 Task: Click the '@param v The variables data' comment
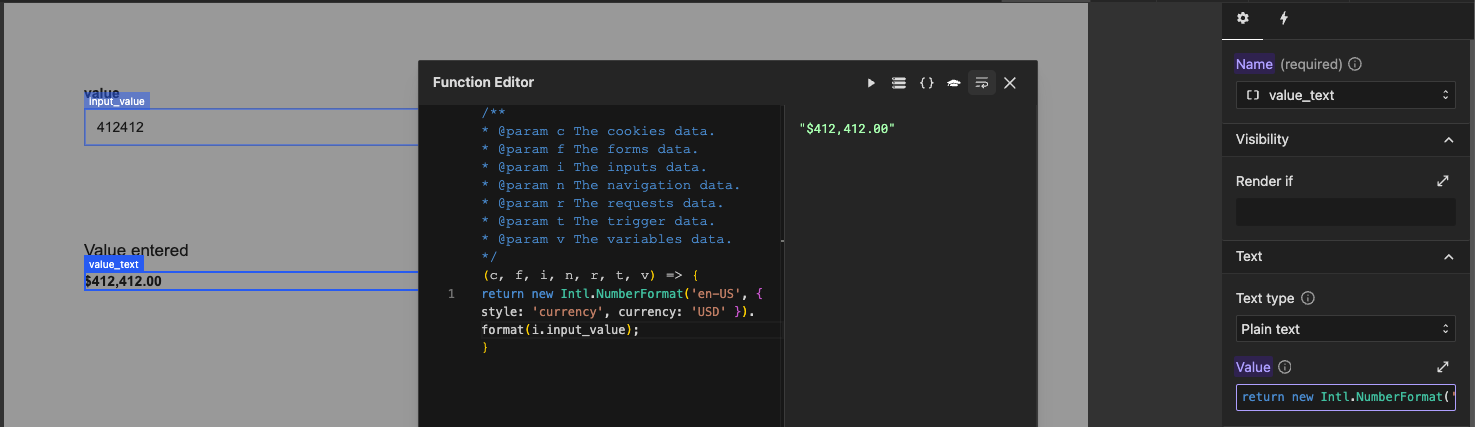click(x=606, y=239)
